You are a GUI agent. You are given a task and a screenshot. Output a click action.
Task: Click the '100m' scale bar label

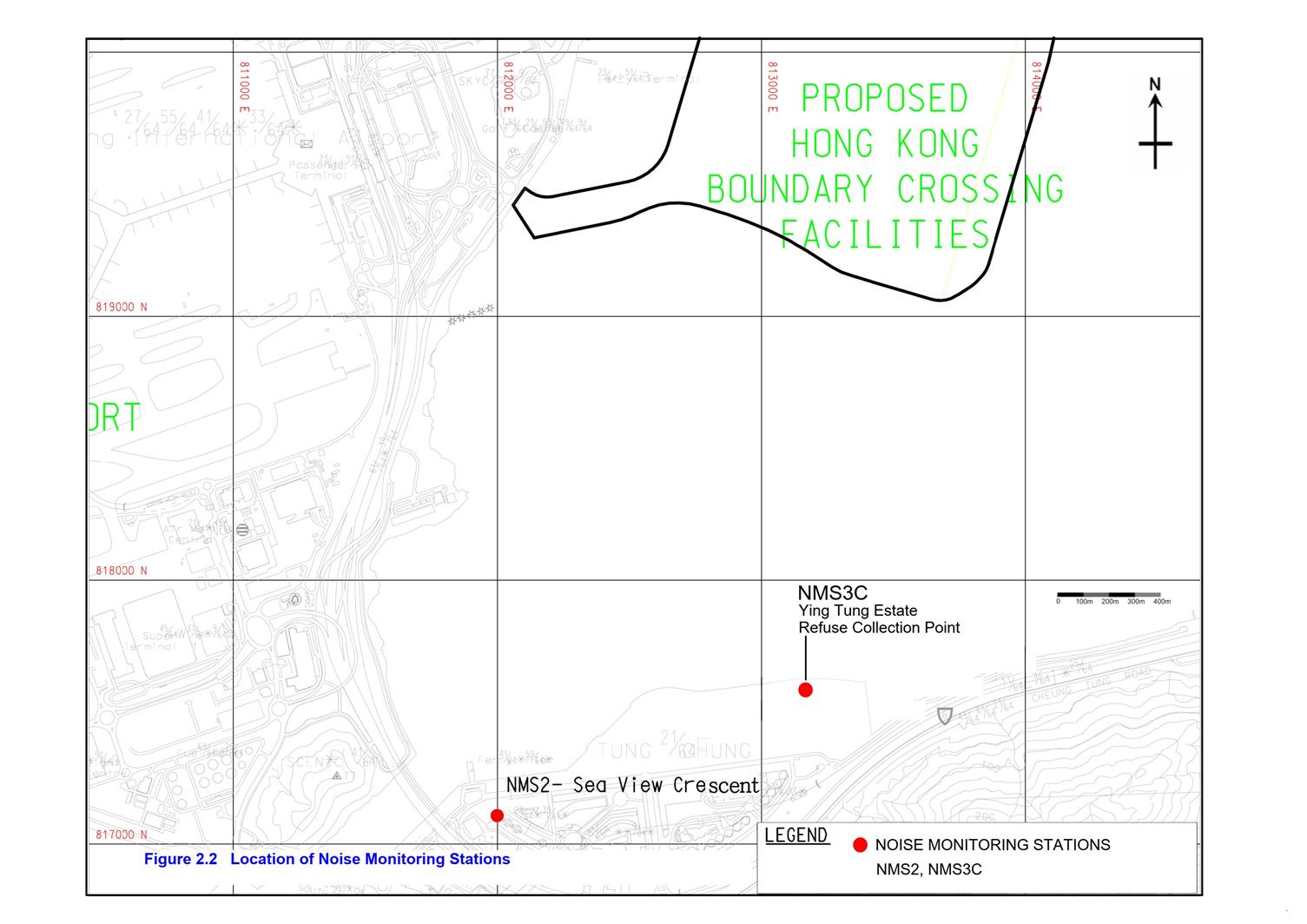(x=1084, y=602)
